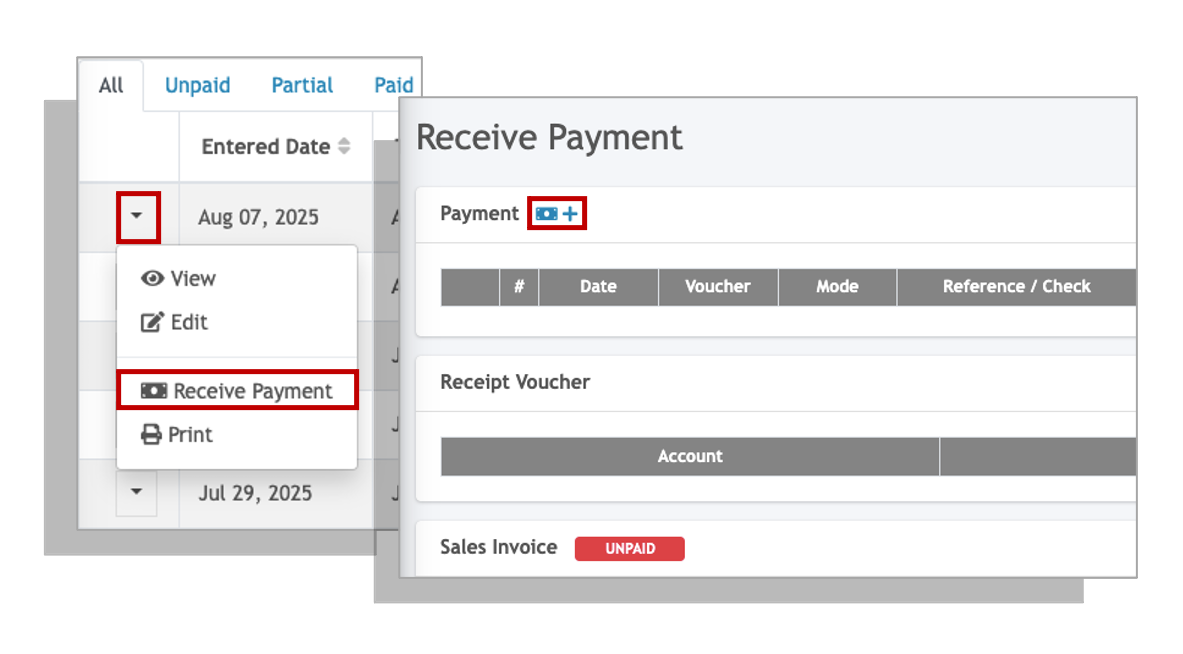The image size is (1183, 654).
Task: Switch to the Paid tab
Action: tap(394, 85)
